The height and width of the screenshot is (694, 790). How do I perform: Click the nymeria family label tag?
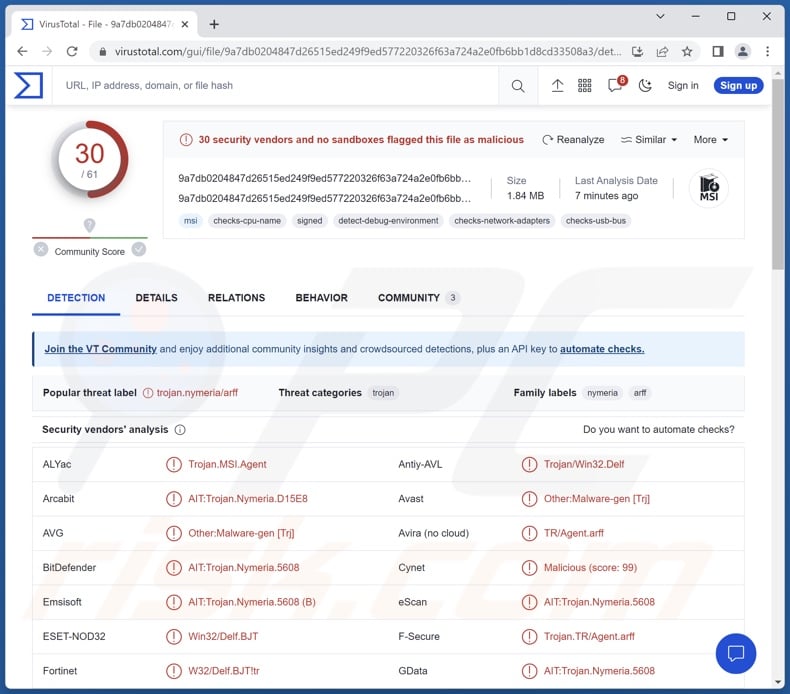click(x=602, y=393)
